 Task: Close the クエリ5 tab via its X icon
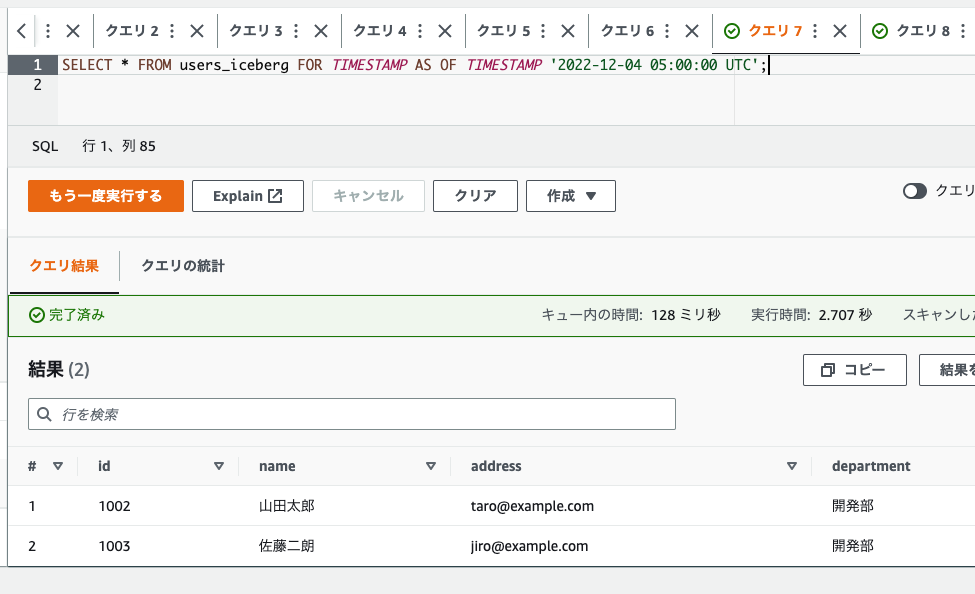coord(568,31)
